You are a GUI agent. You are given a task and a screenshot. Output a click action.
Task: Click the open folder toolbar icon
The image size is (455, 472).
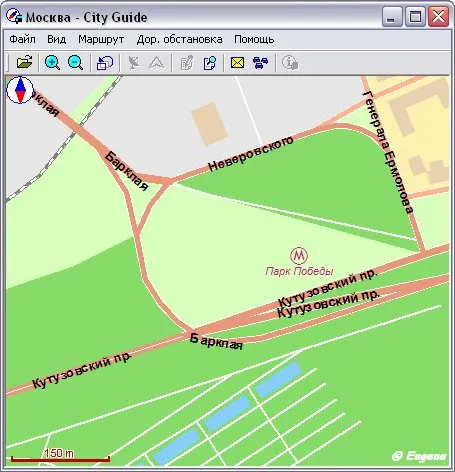tap(25, 62)
